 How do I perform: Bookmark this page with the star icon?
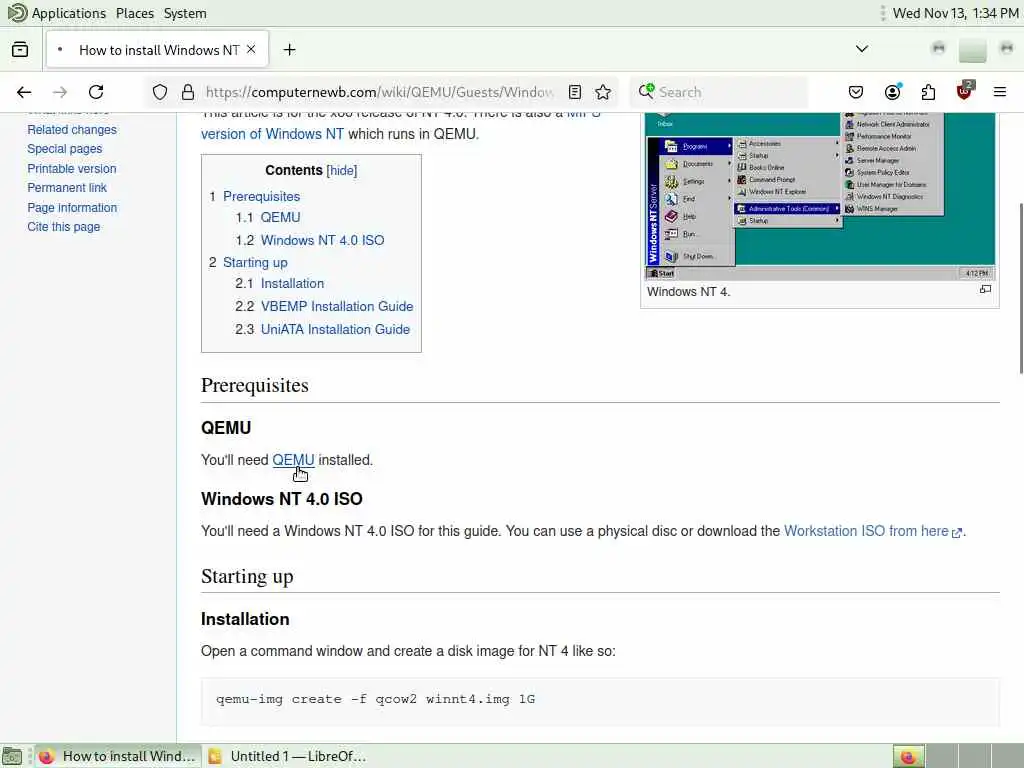pyautogui.click(x=603, y=92)
